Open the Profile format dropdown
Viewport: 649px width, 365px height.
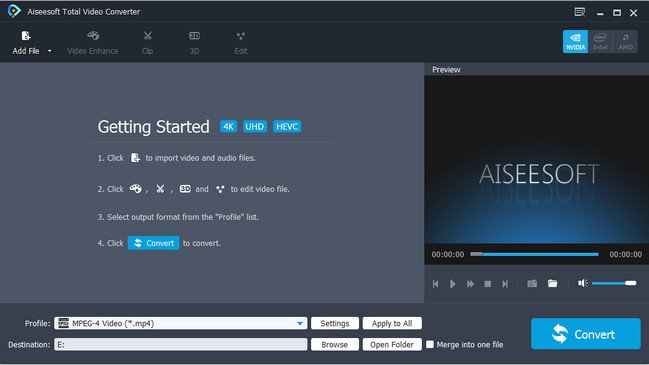tap(180, 323)
